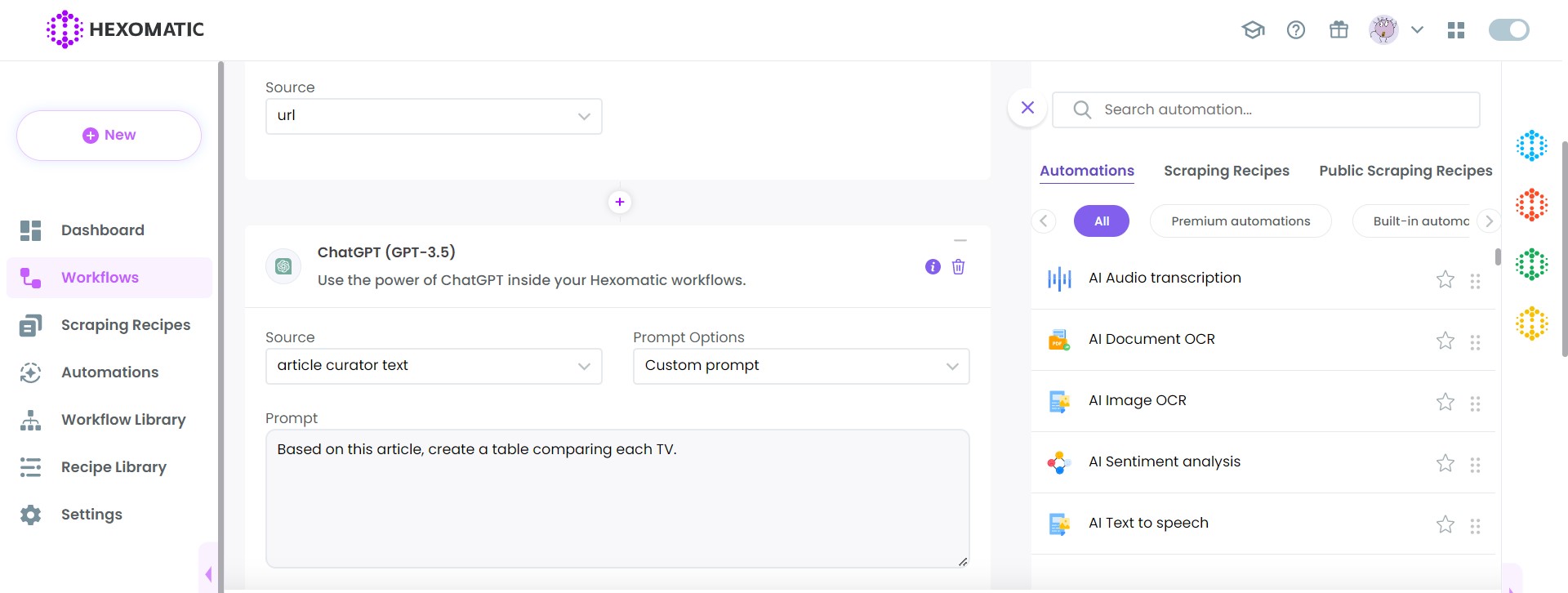
Task: Switch to the Automations tab
Action: pyautogui.click(x=1087, y=171)
